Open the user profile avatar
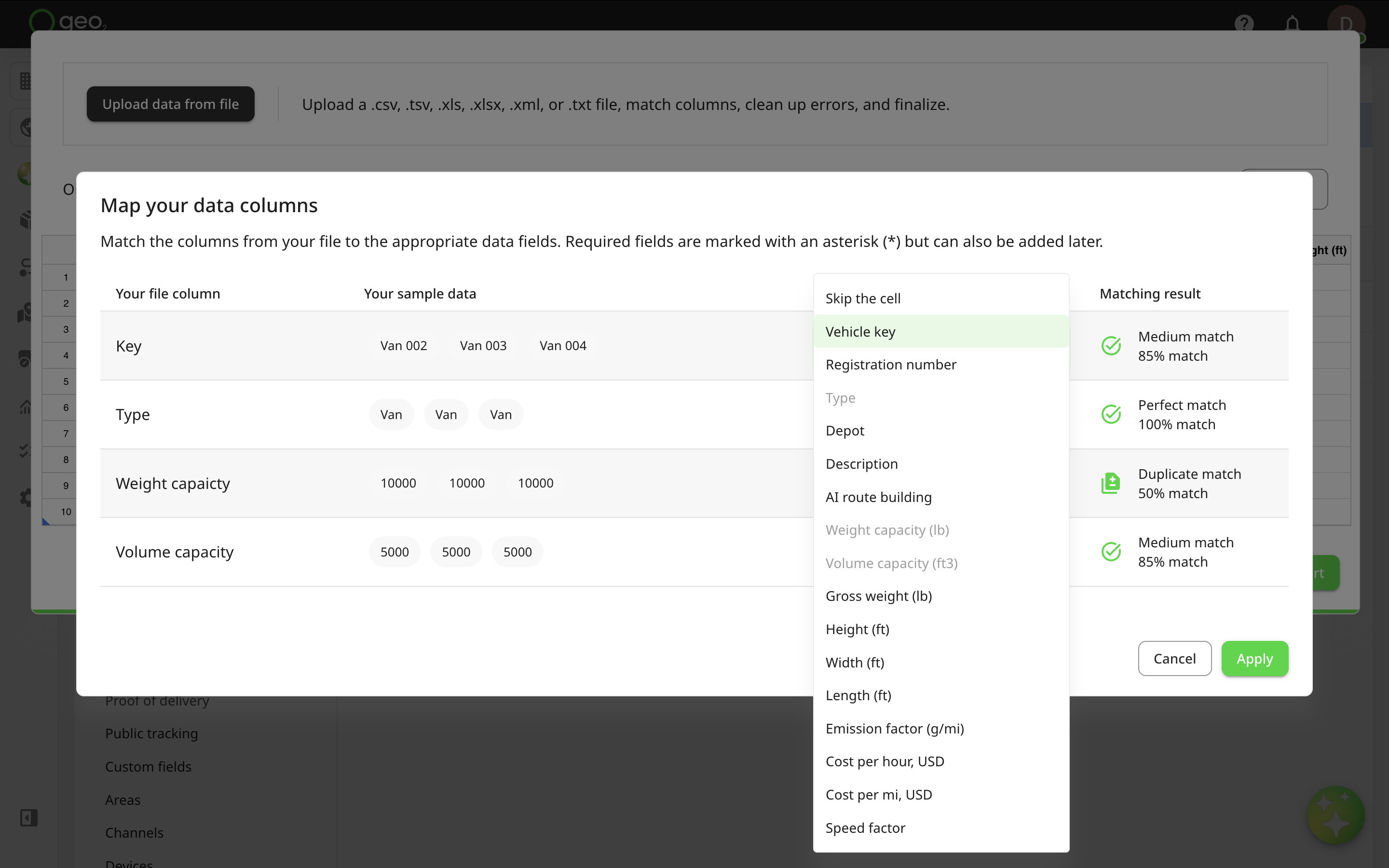The height and width of the screenshot is (868, 1389). point(1346,24)
